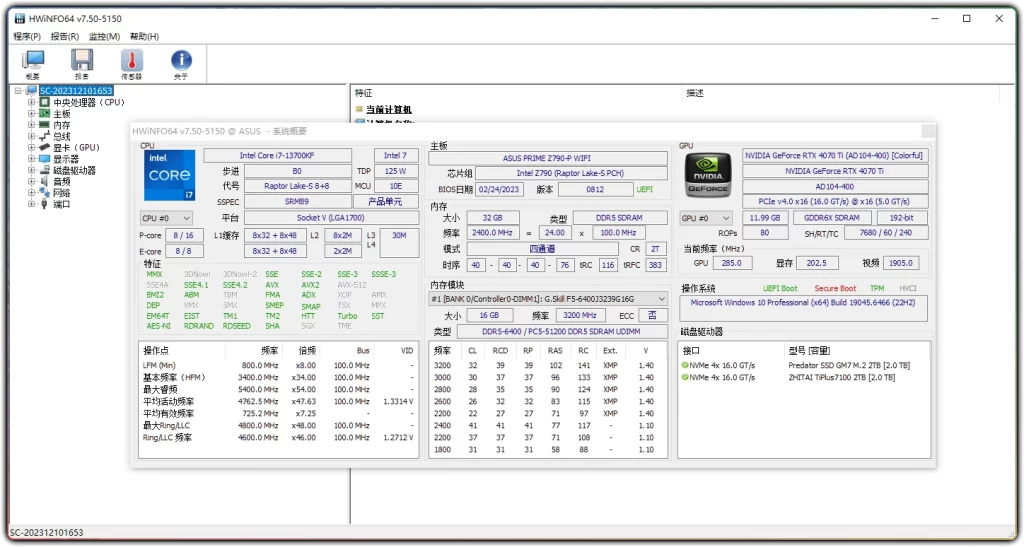Click the Raptor Lake-S 8+8 codename field
This screenshot has width=1024, height=547.
pyautogui.click(x=296, y=186)
